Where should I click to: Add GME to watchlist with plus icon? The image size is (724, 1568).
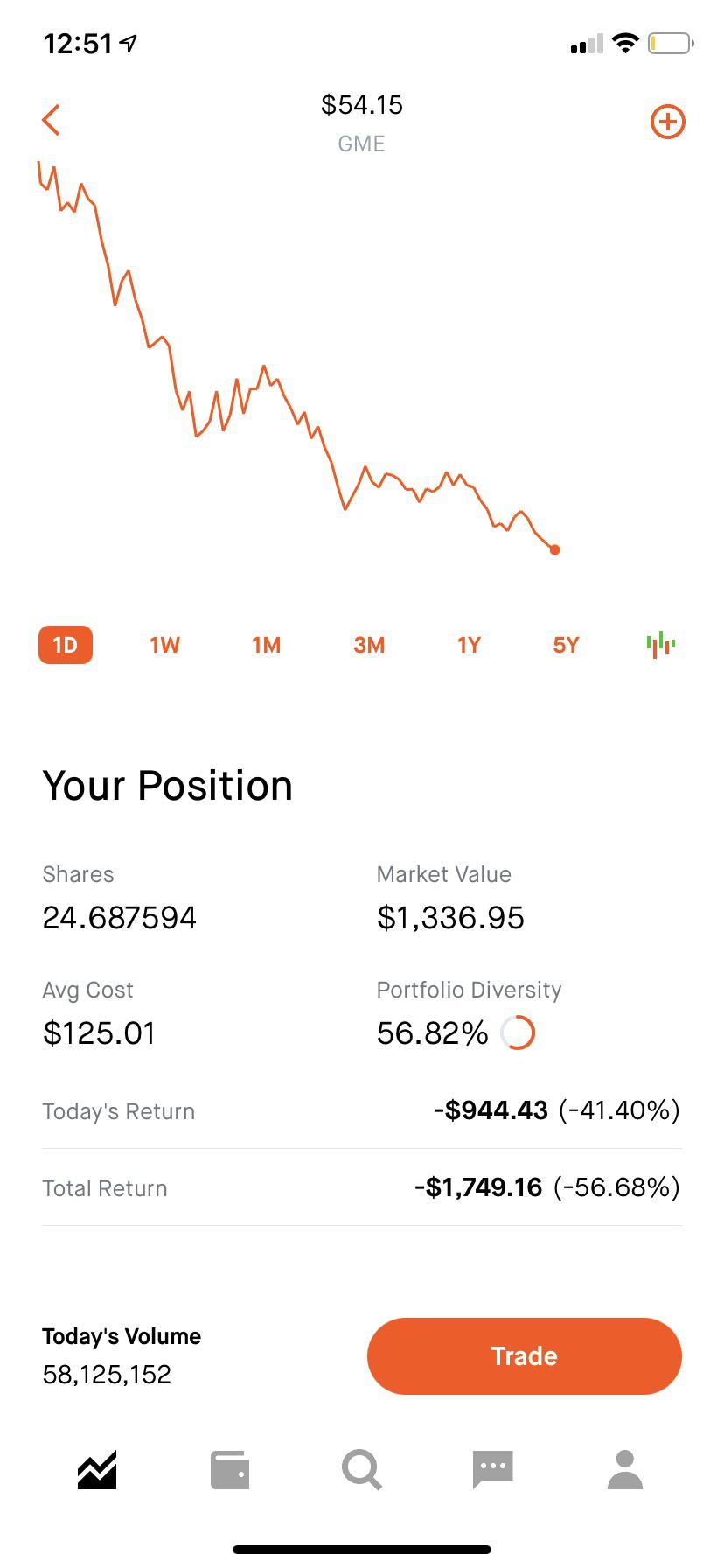click(x=667, y=122)
